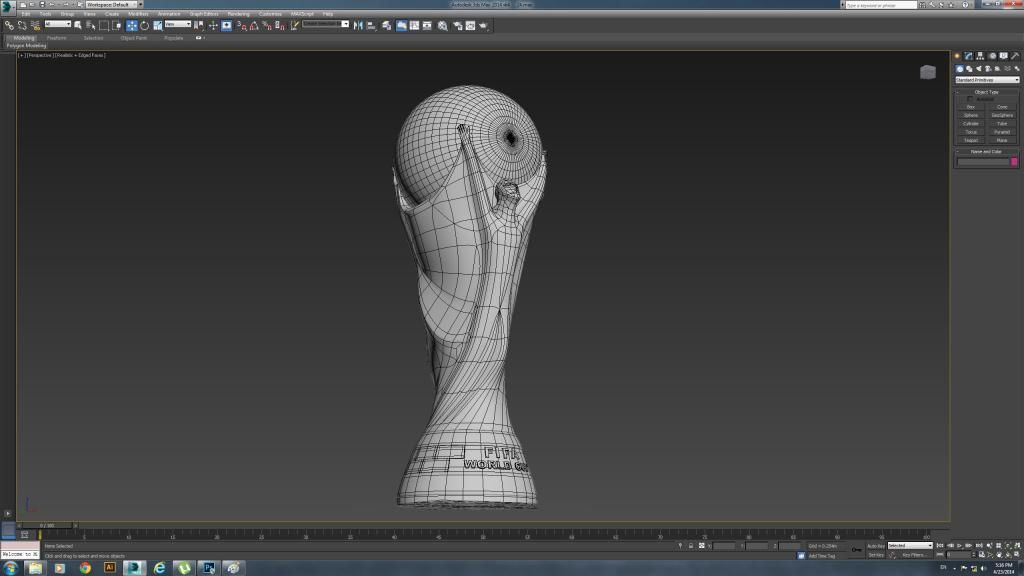Toggle the Spinner Snap button

coord(280,25)
